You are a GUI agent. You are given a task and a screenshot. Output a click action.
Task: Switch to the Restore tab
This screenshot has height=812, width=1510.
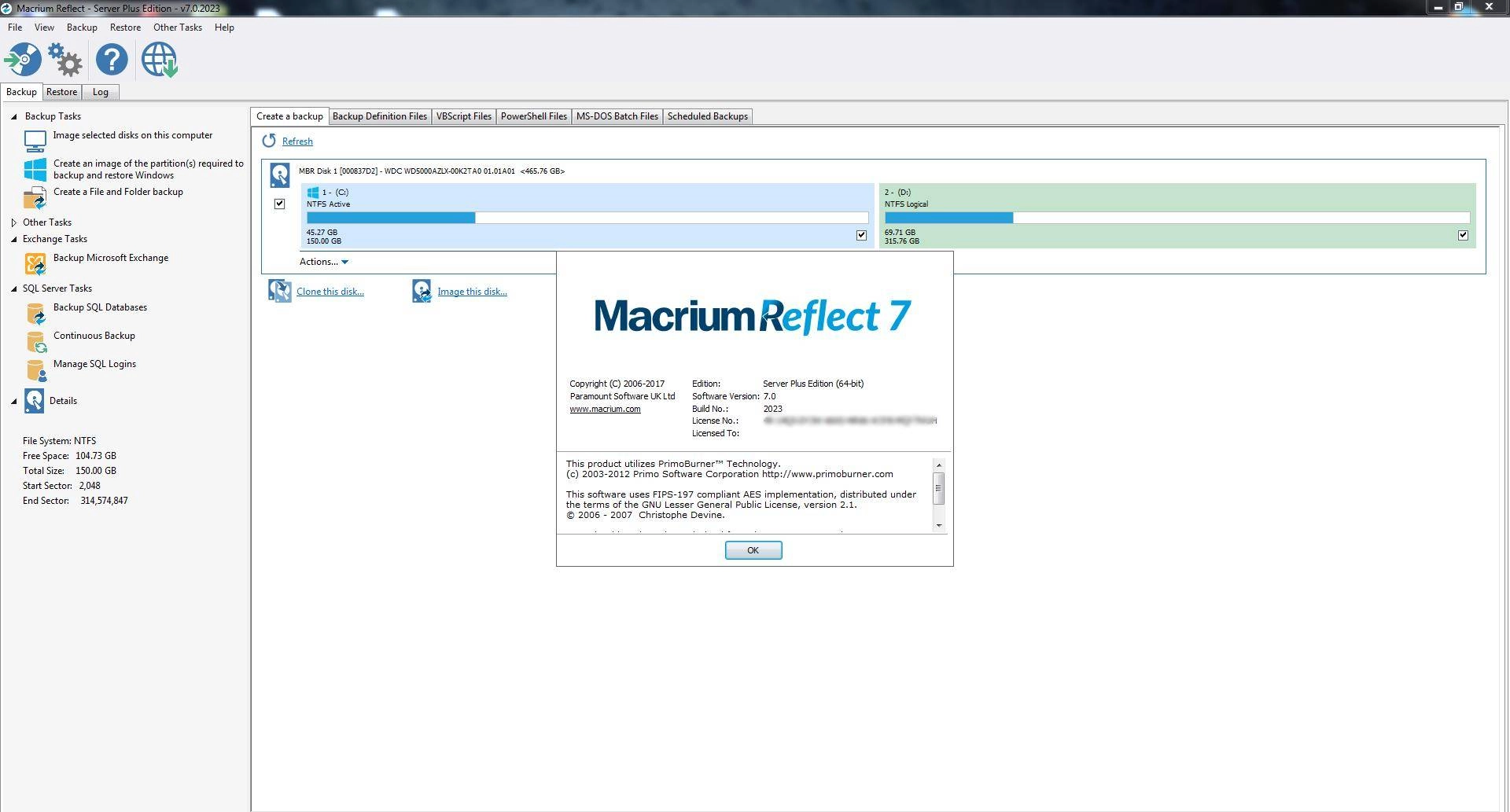[61, 92]
